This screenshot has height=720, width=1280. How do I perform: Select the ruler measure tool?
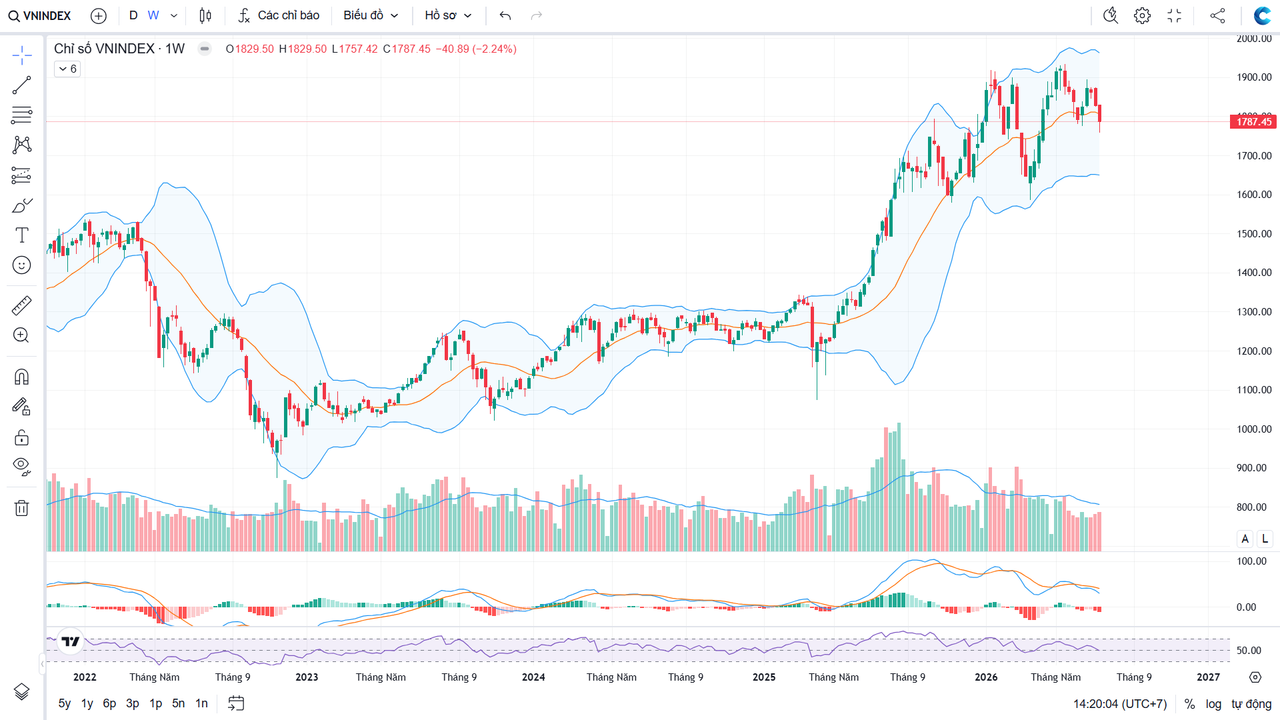[21, 305]
